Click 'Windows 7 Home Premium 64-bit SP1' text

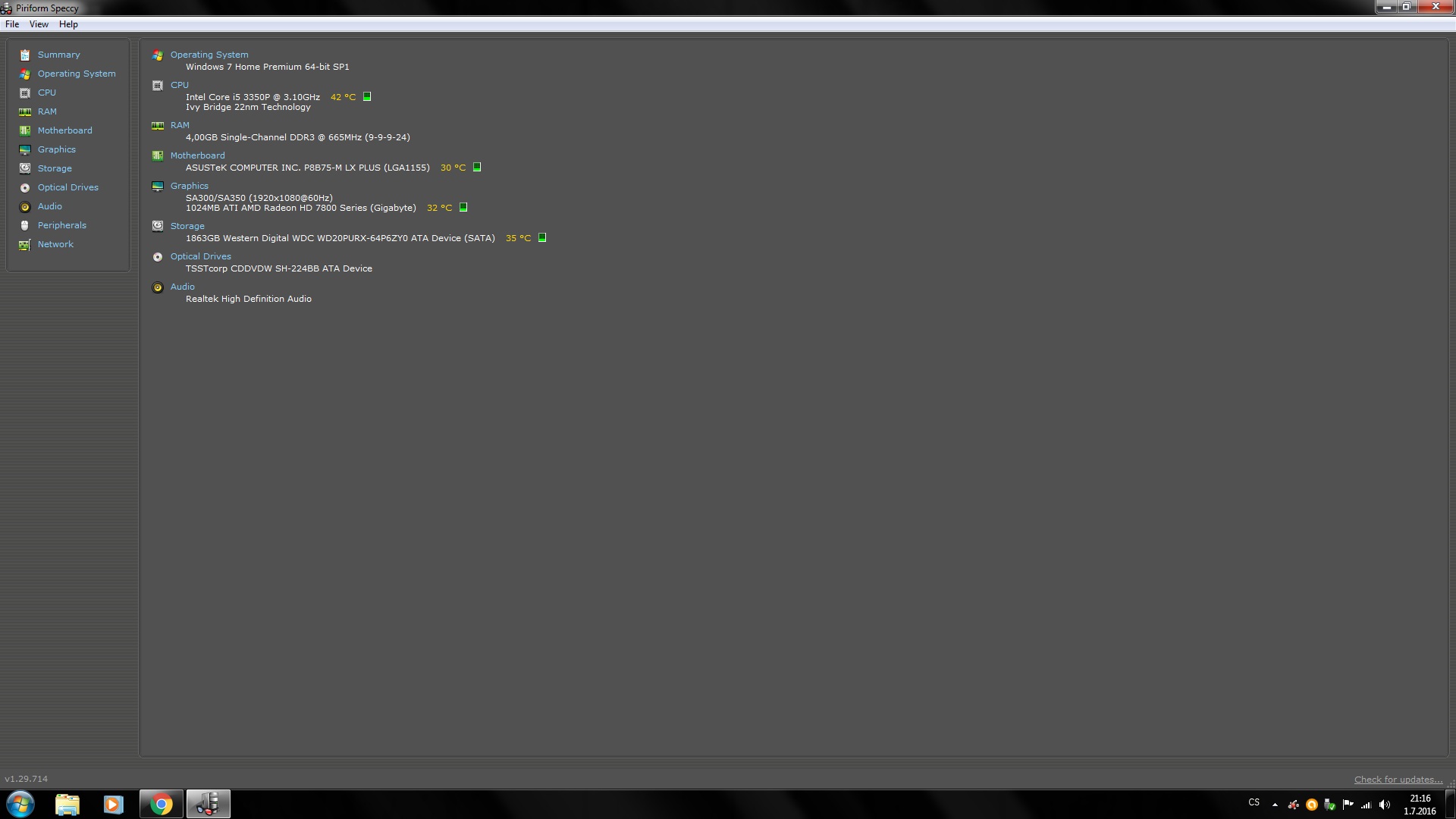[268, 67]
